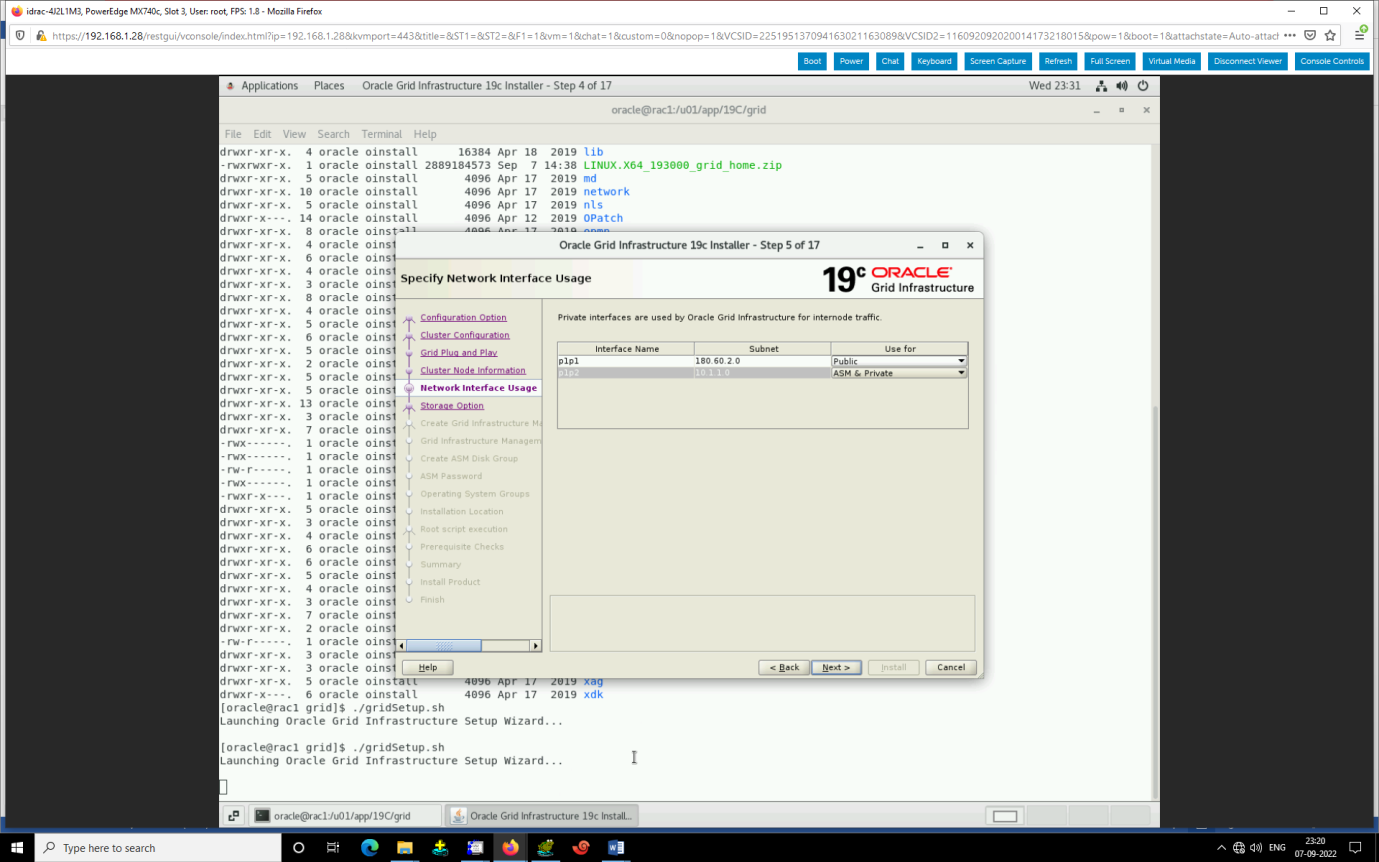Open Microsoft Word from the taskbar
This screenshot has width=1379, height=862.
tap(616, 847)
